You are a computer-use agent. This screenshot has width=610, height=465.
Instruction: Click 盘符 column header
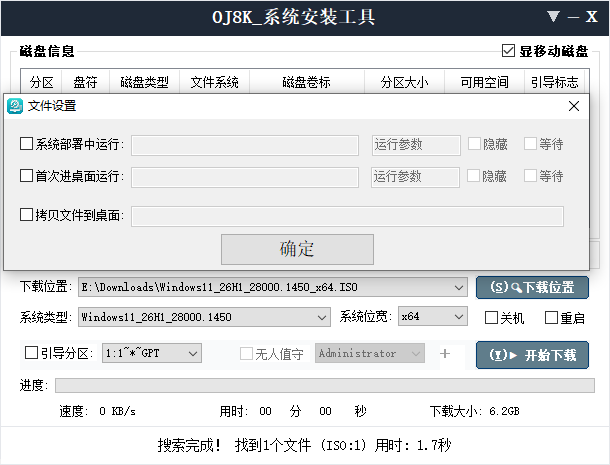point(86,82)
